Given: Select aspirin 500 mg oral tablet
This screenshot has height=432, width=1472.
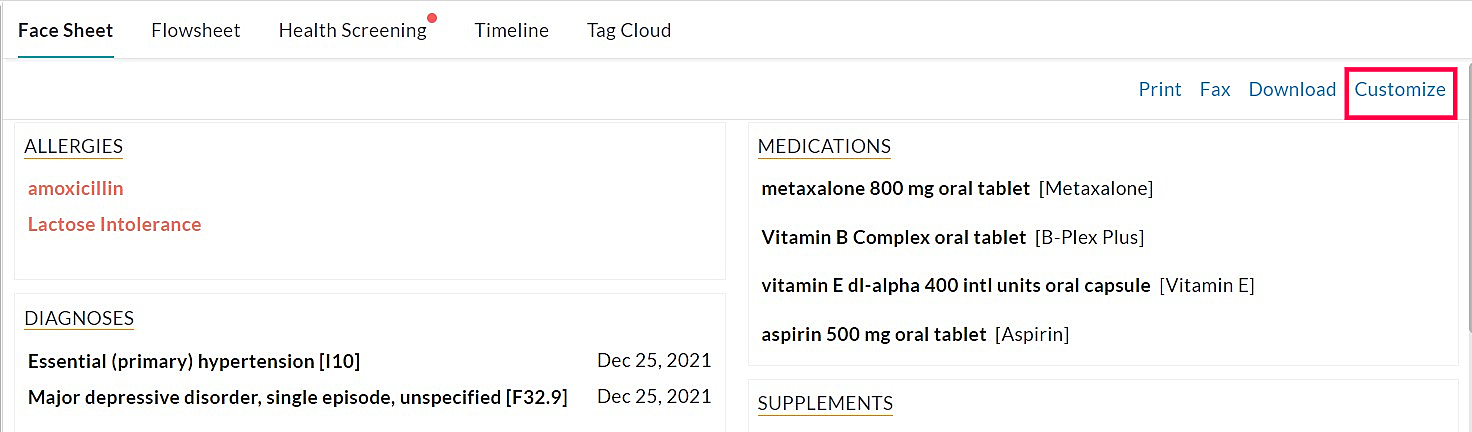Looking at the screenshot, I should tap(873, 334).
